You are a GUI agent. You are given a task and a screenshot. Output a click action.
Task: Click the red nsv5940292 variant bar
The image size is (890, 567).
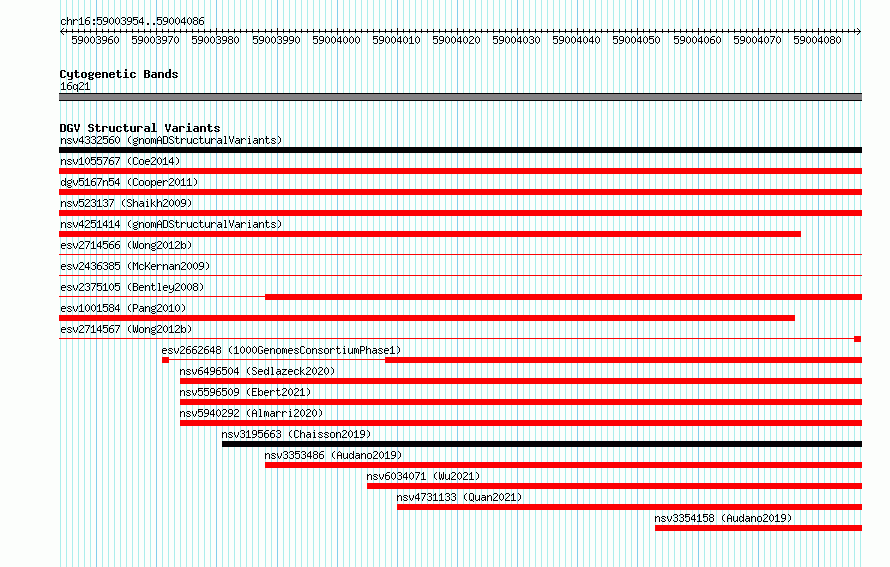(x=521, y=423)
